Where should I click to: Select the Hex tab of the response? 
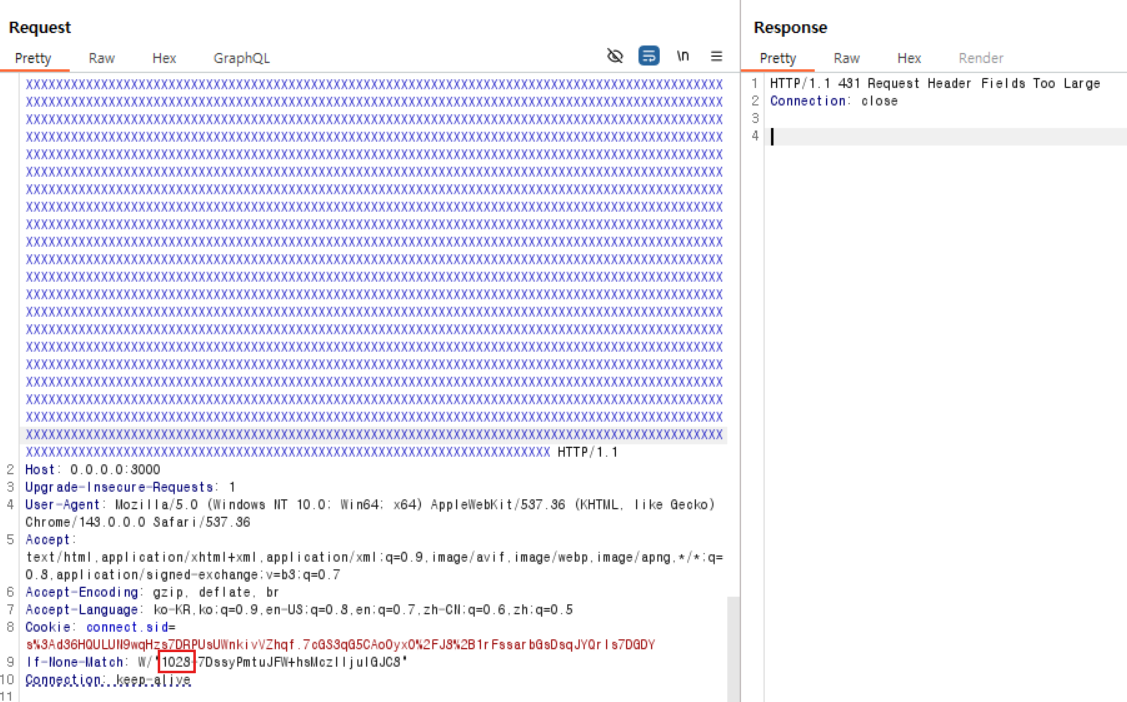[x=909, y=58]
